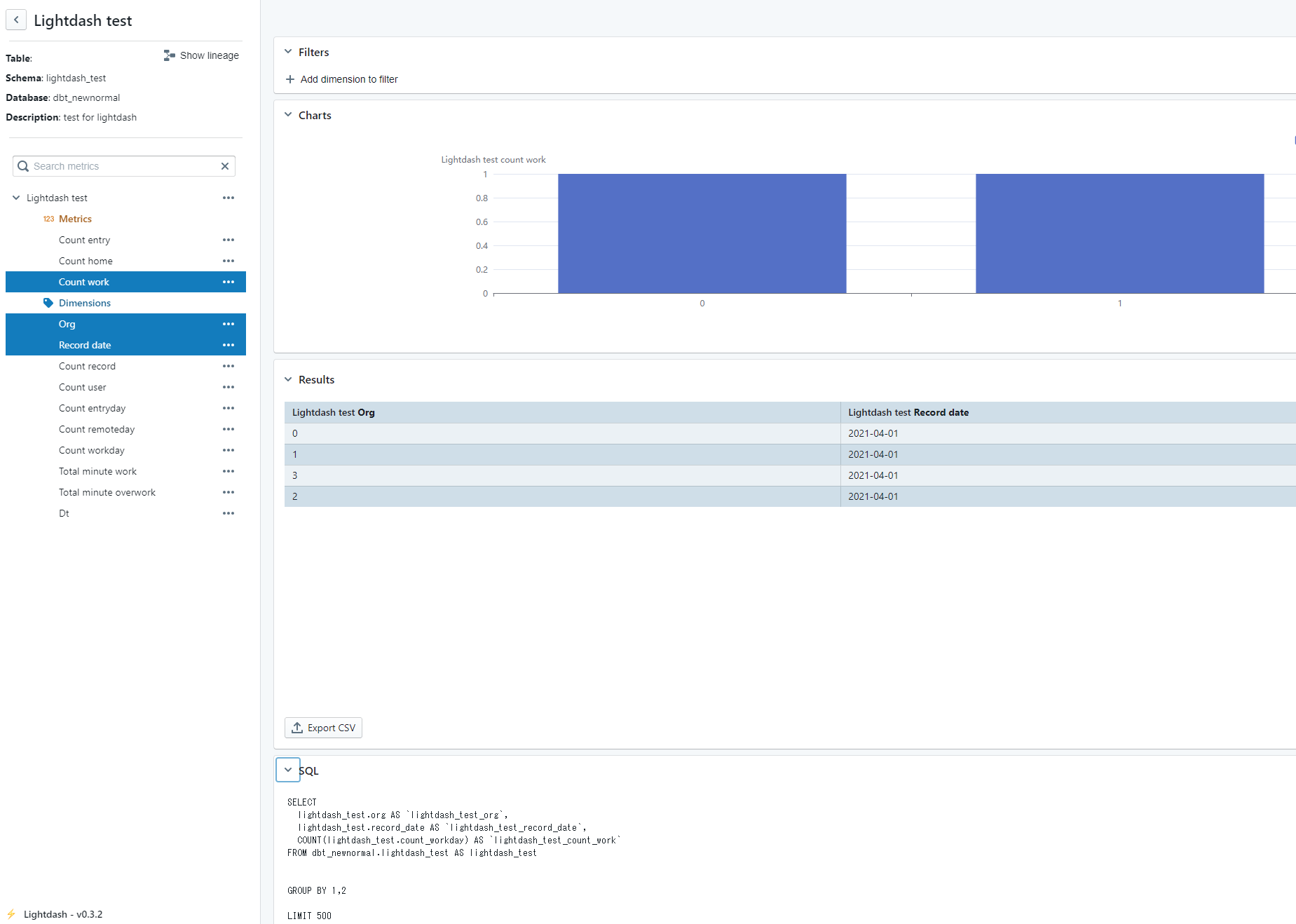This screenshot has height=924, width=1296.
Task: Click the magnifier icon in the search box
Action: (23, 166)
